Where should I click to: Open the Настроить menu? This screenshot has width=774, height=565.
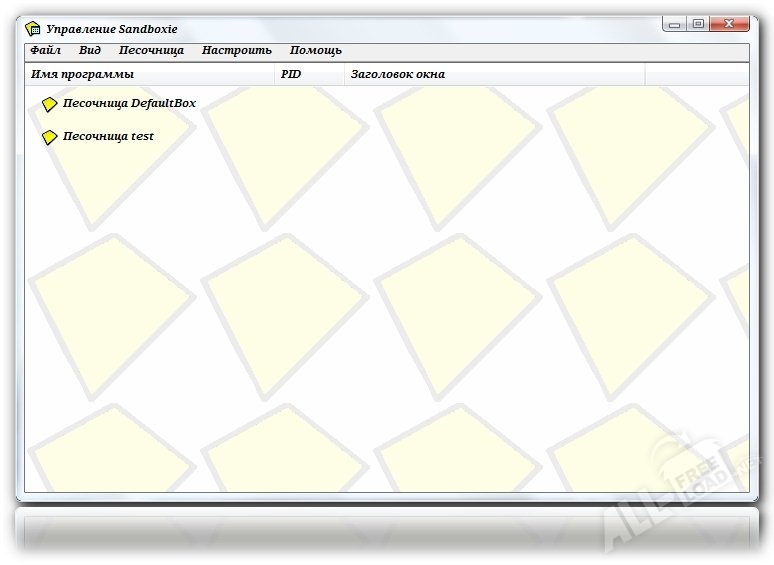(236, 50)
